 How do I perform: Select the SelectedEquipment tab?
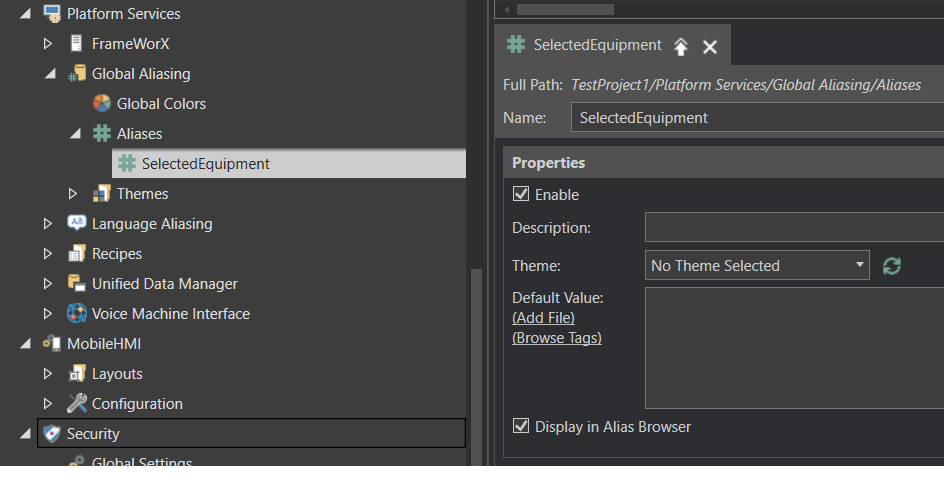point(597,45)
